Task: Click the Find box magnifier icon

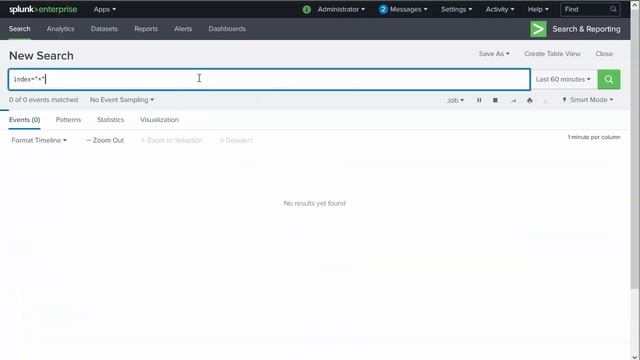Action: tap(613, 9)
